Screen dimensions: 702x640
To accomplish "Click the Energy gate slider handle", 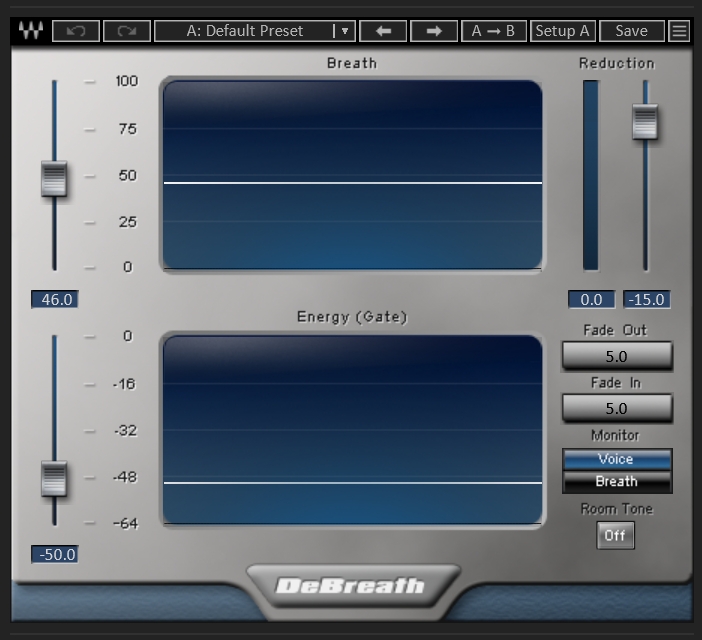I will click(x=54, y=479).
